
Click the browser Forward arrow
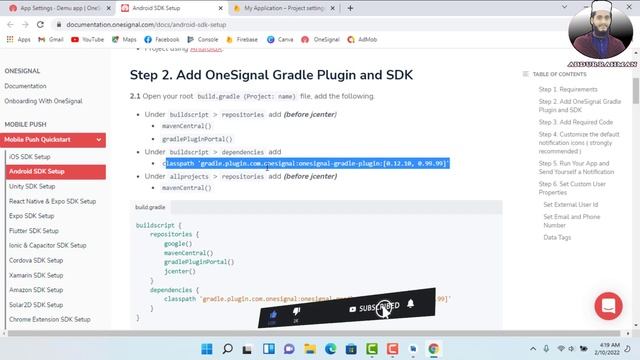click(25, 24)
